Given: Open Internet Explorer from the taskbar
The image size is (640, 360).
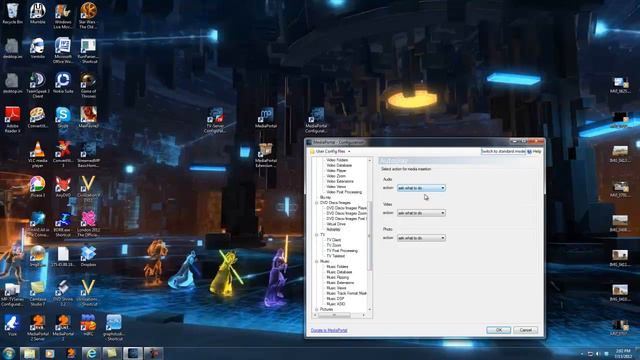Looking at the screenshot, I should [x=91, y=353].
